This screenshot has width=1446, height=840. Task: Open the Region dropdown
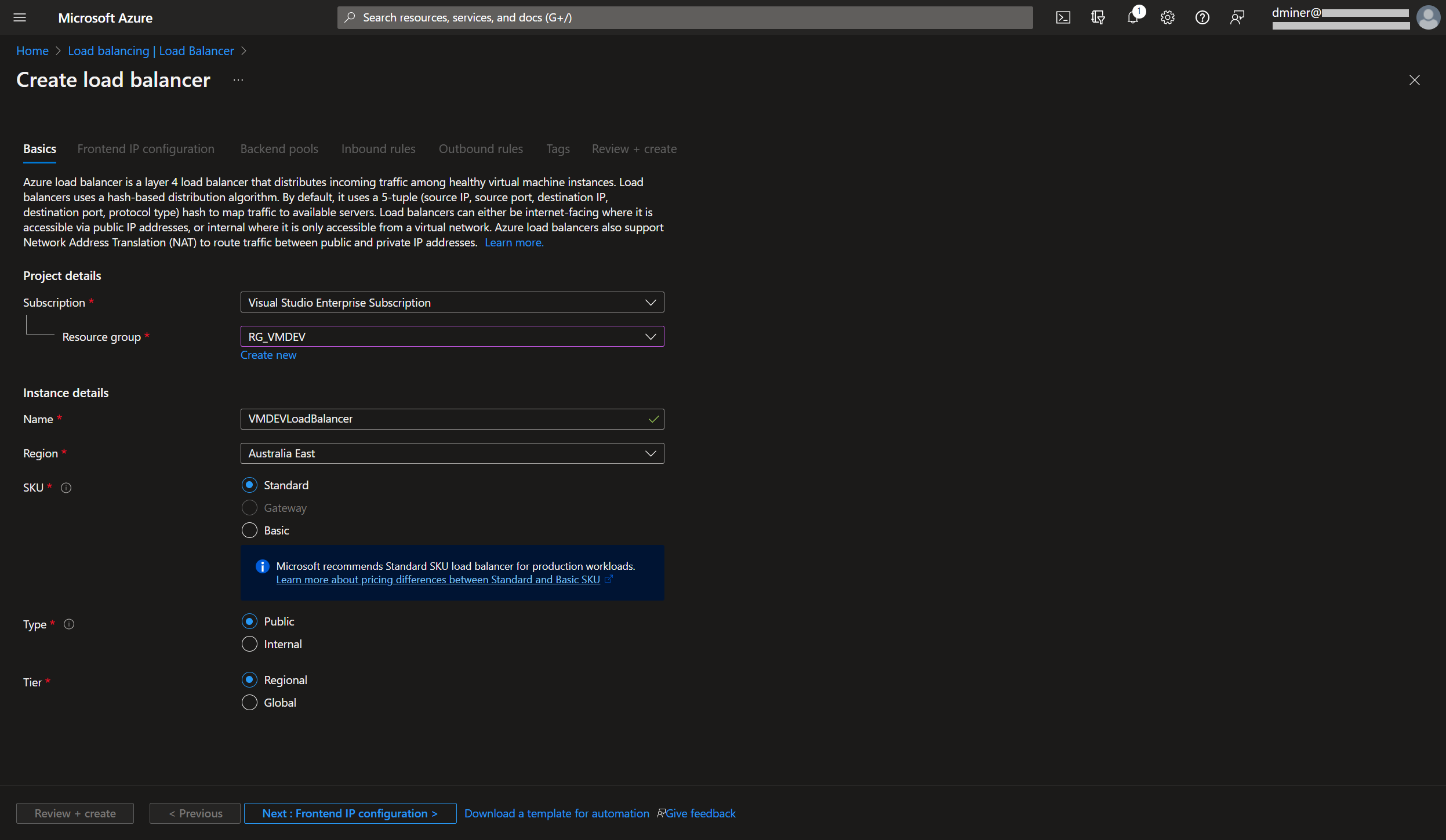point(452,453)
